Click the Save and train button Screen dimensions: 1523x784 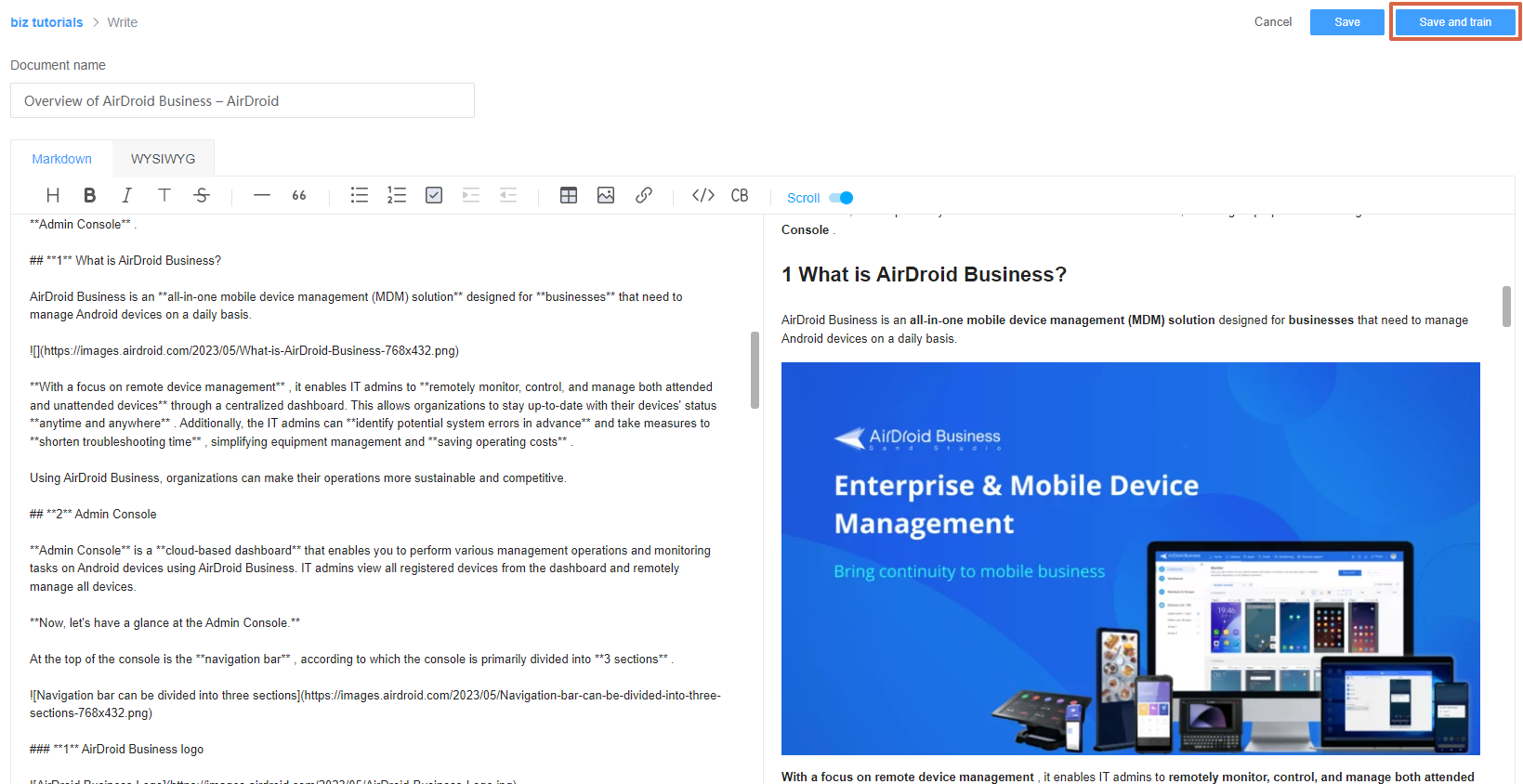click(1455, 22)
